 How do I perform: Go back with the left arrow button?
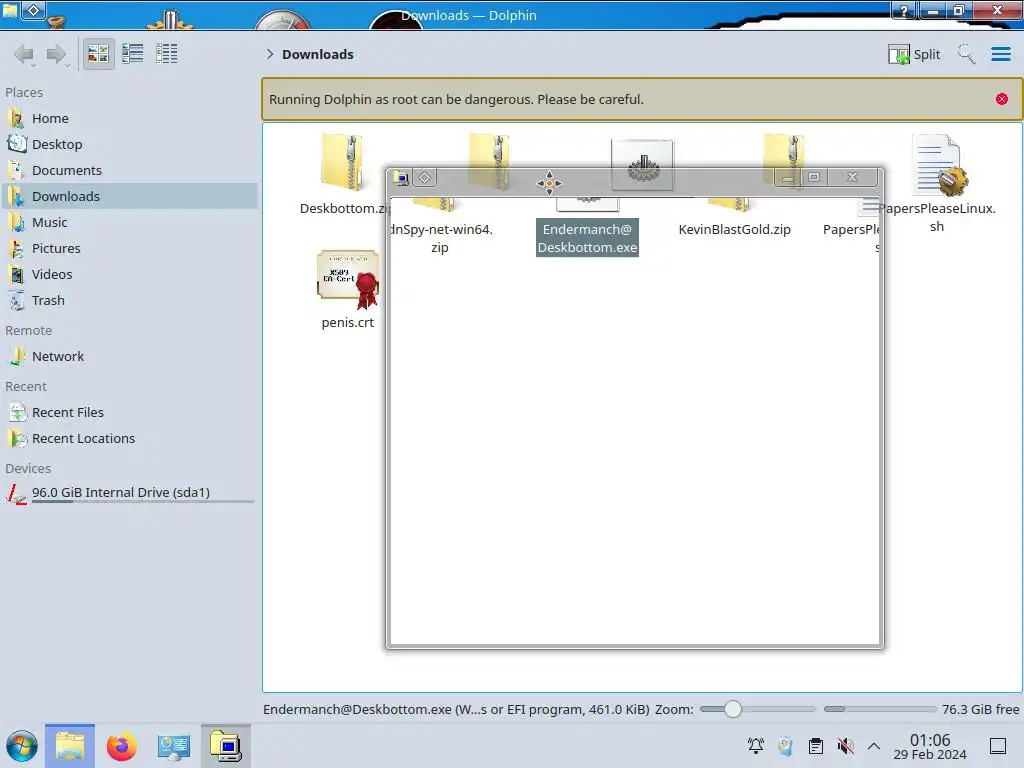click(24, 54)
